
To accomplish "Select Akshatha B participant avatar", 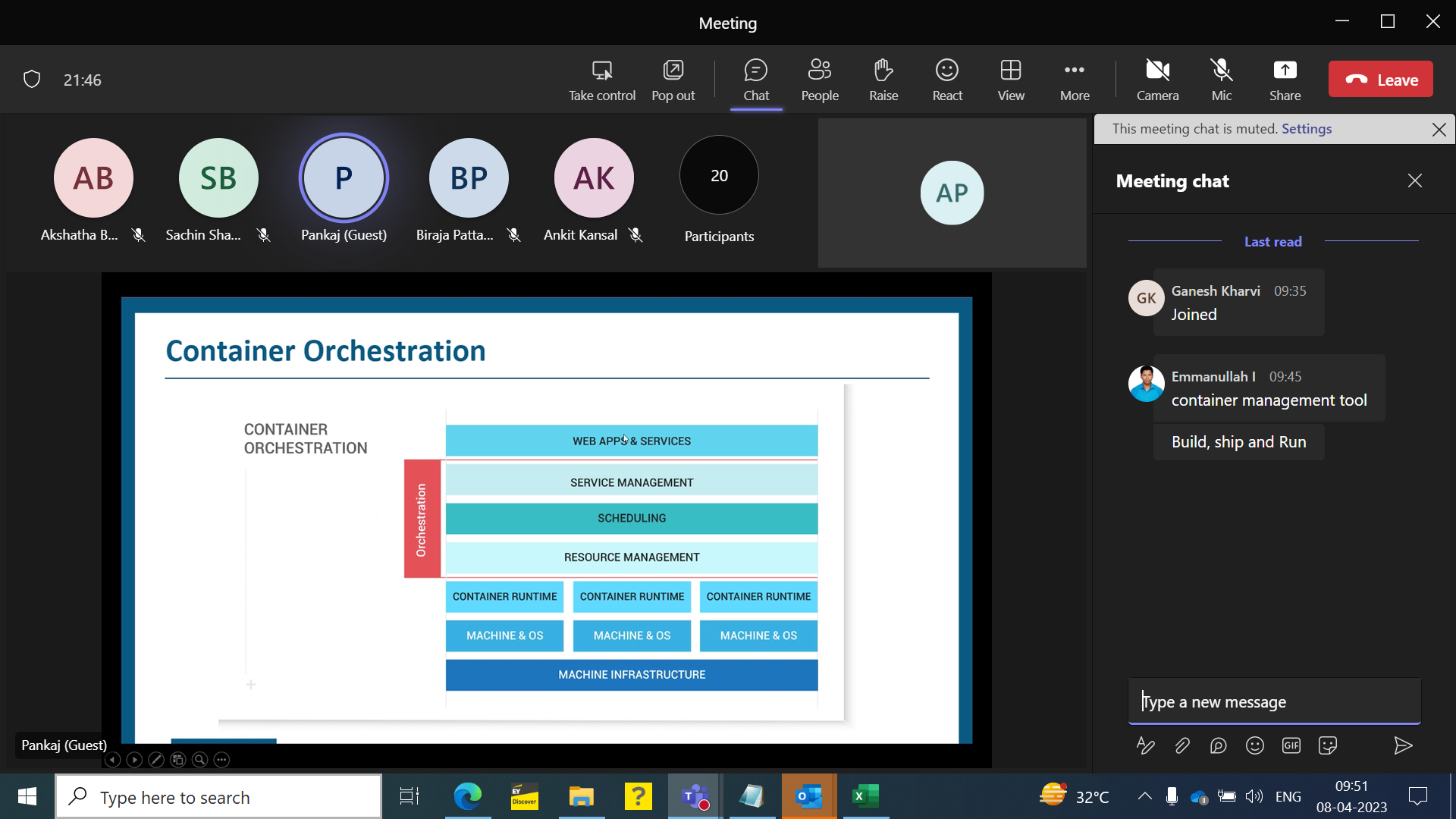I will (93, 178).
